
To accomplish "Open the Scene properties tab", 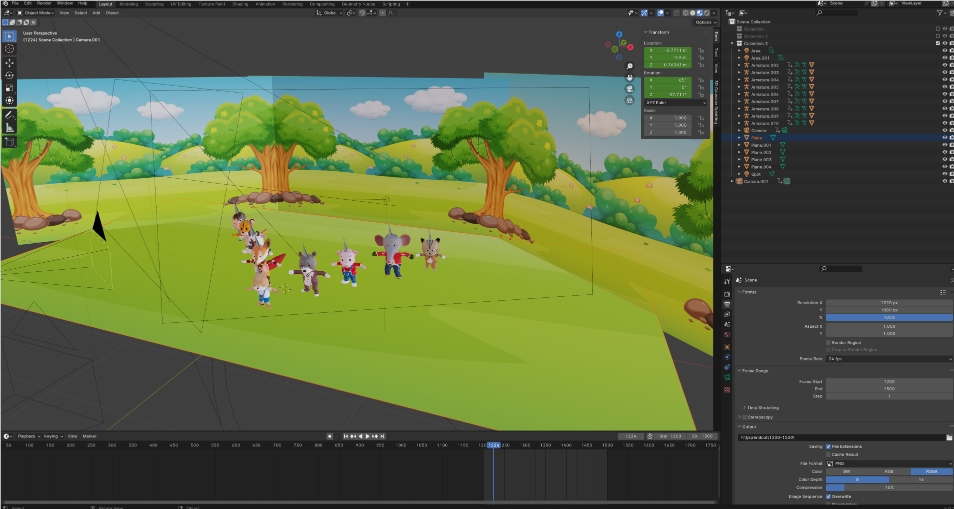I will tap(727, 325).
